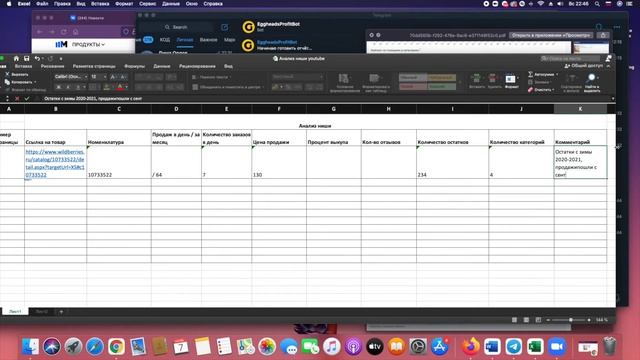Open the Рецензирование ribbon tab
Viewport: 640px width, 360px height.
(x=197, y=66)
